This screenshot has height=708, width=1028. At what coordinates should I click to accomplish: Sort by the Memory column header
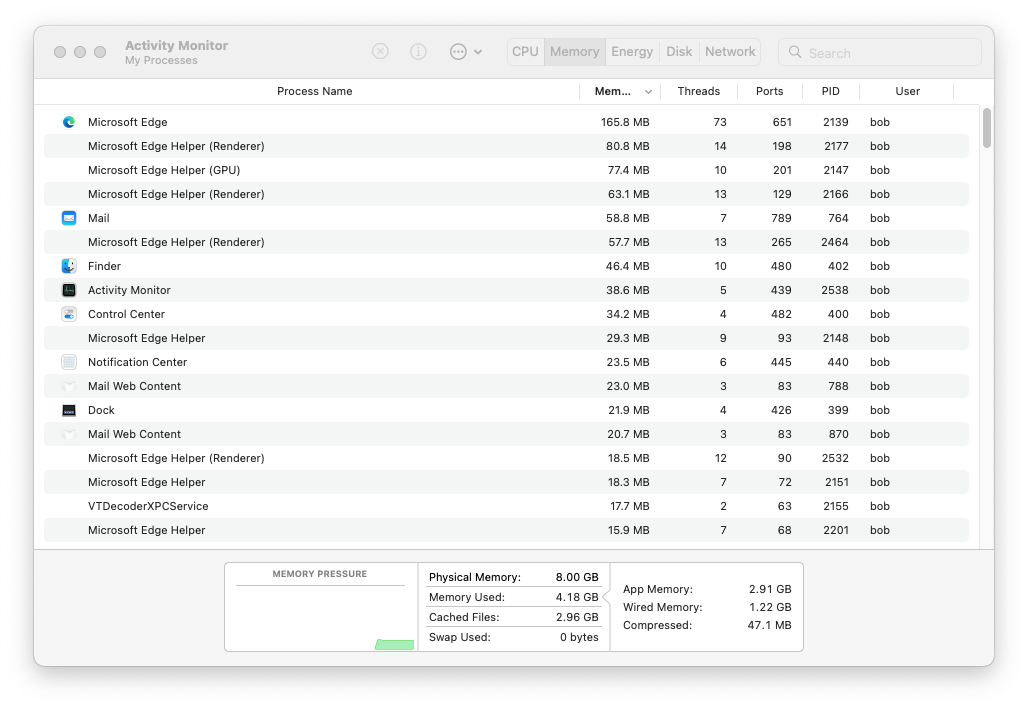click(612, 91)
